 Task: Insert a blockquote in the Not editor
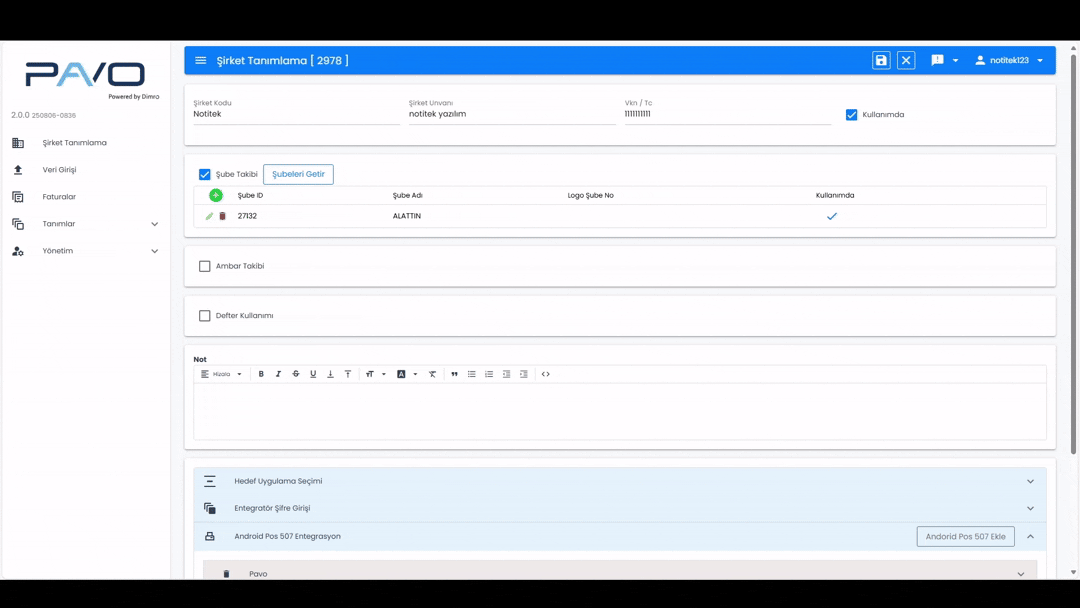point(454,374)
